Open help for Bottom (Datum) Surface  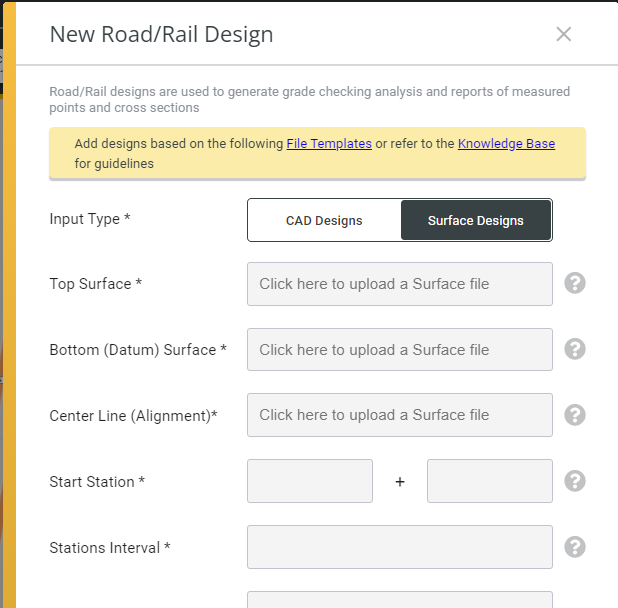coord(575,349)
